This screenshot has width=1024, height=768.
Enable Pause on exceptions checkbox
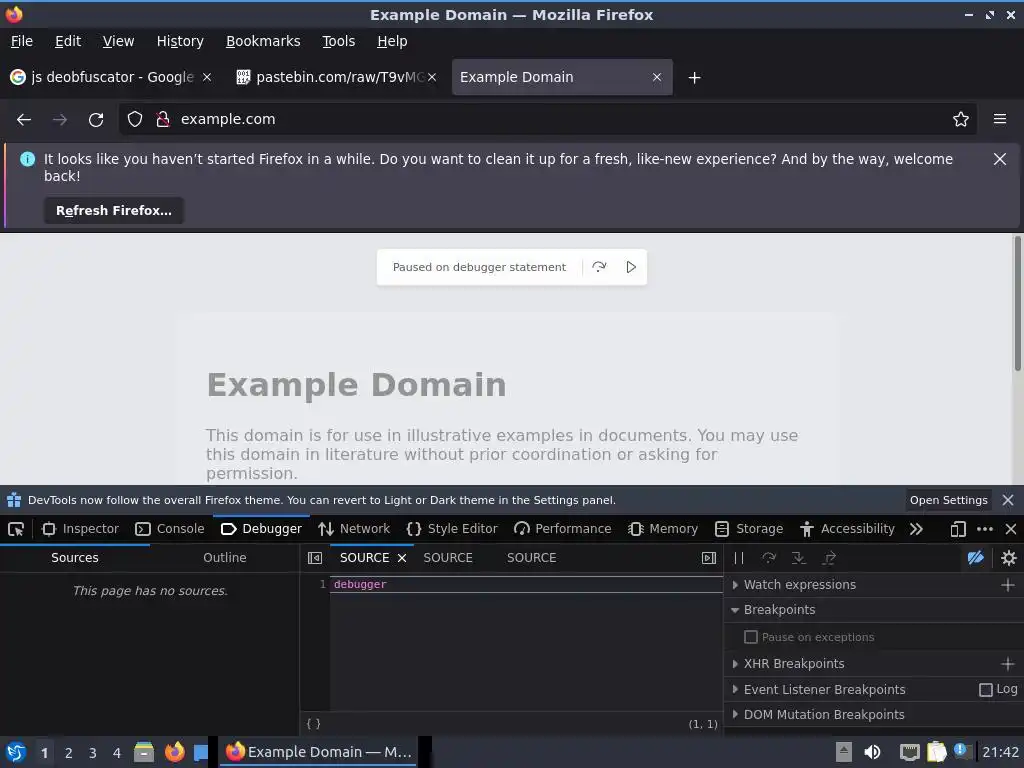751,637
